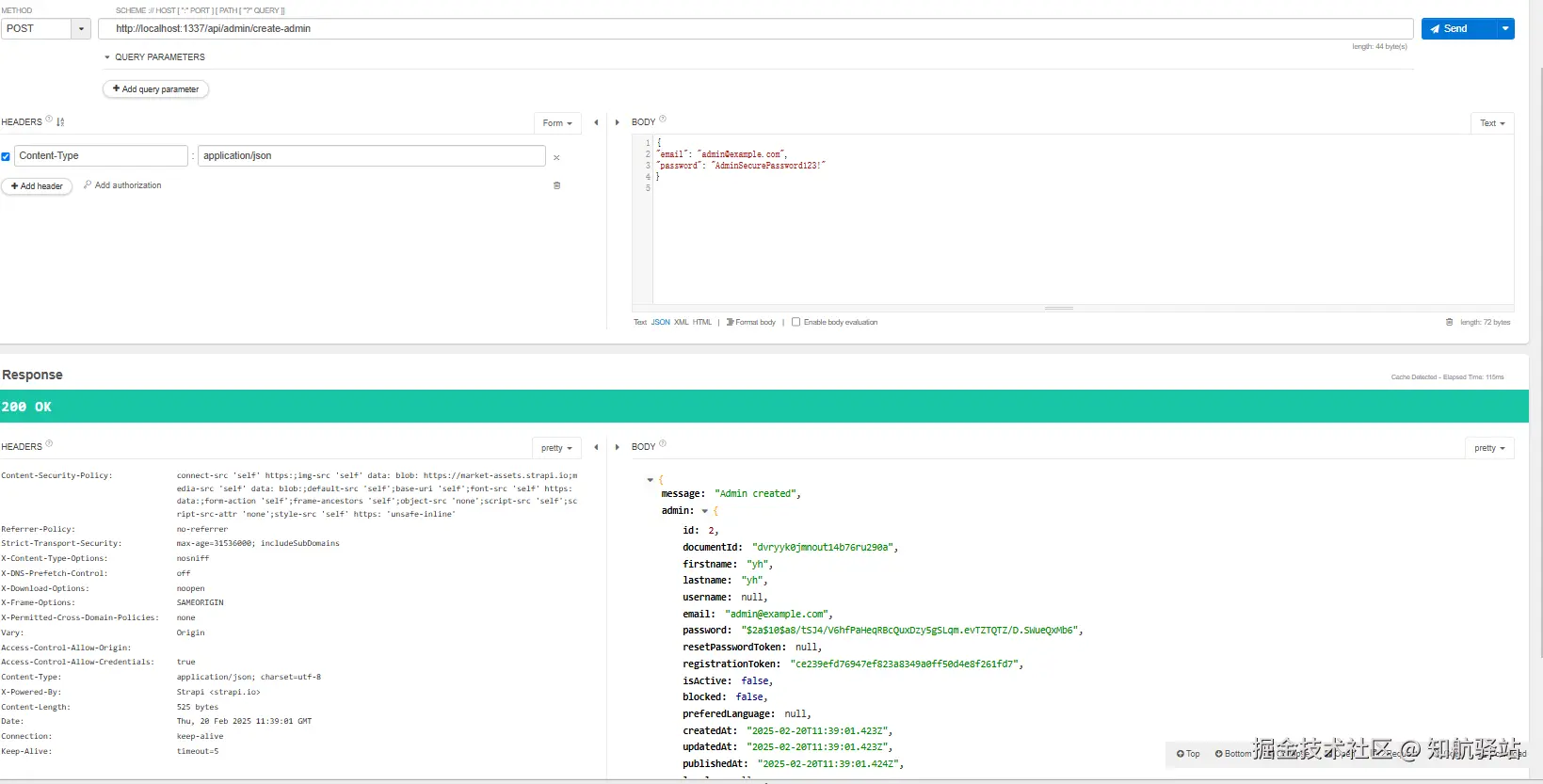
Task: Toggle the Content-Type header checkbox
Action: point(6,157)
